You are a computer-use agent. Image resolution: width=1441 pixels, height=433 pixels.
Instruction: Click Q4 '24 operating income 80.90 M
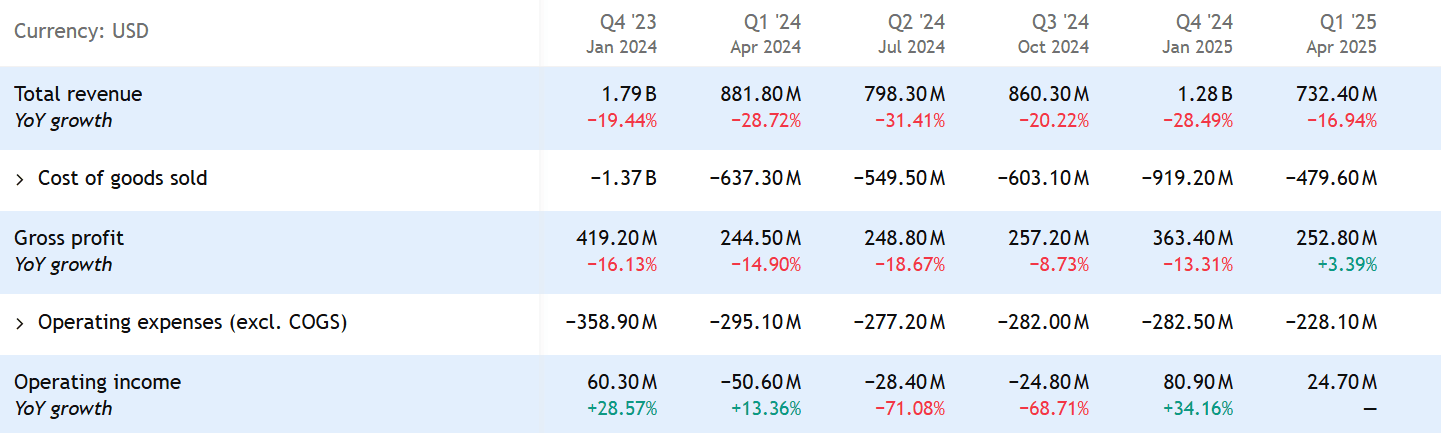[1188, 382]
